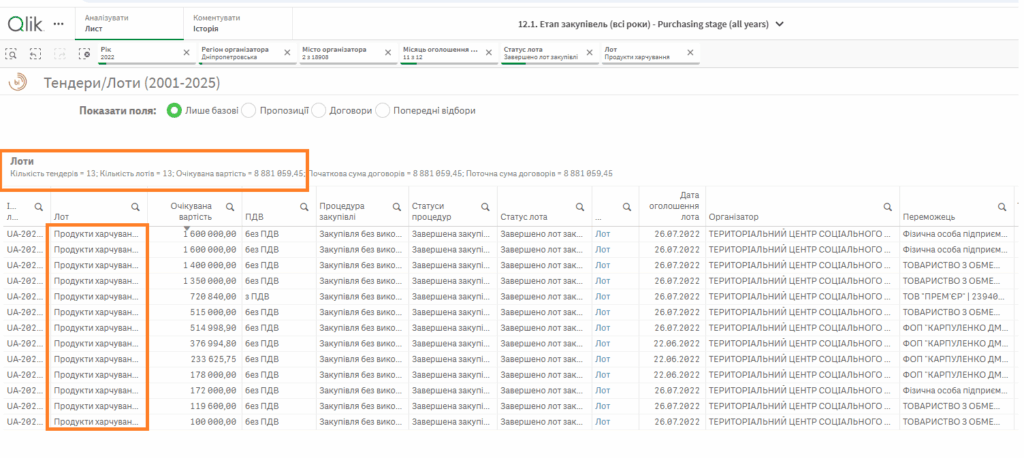This screenshot has height=458, width=1024.
Task: Remove the Рік 2022 filter
Action: pyautogui.click(x=187, y=52)
